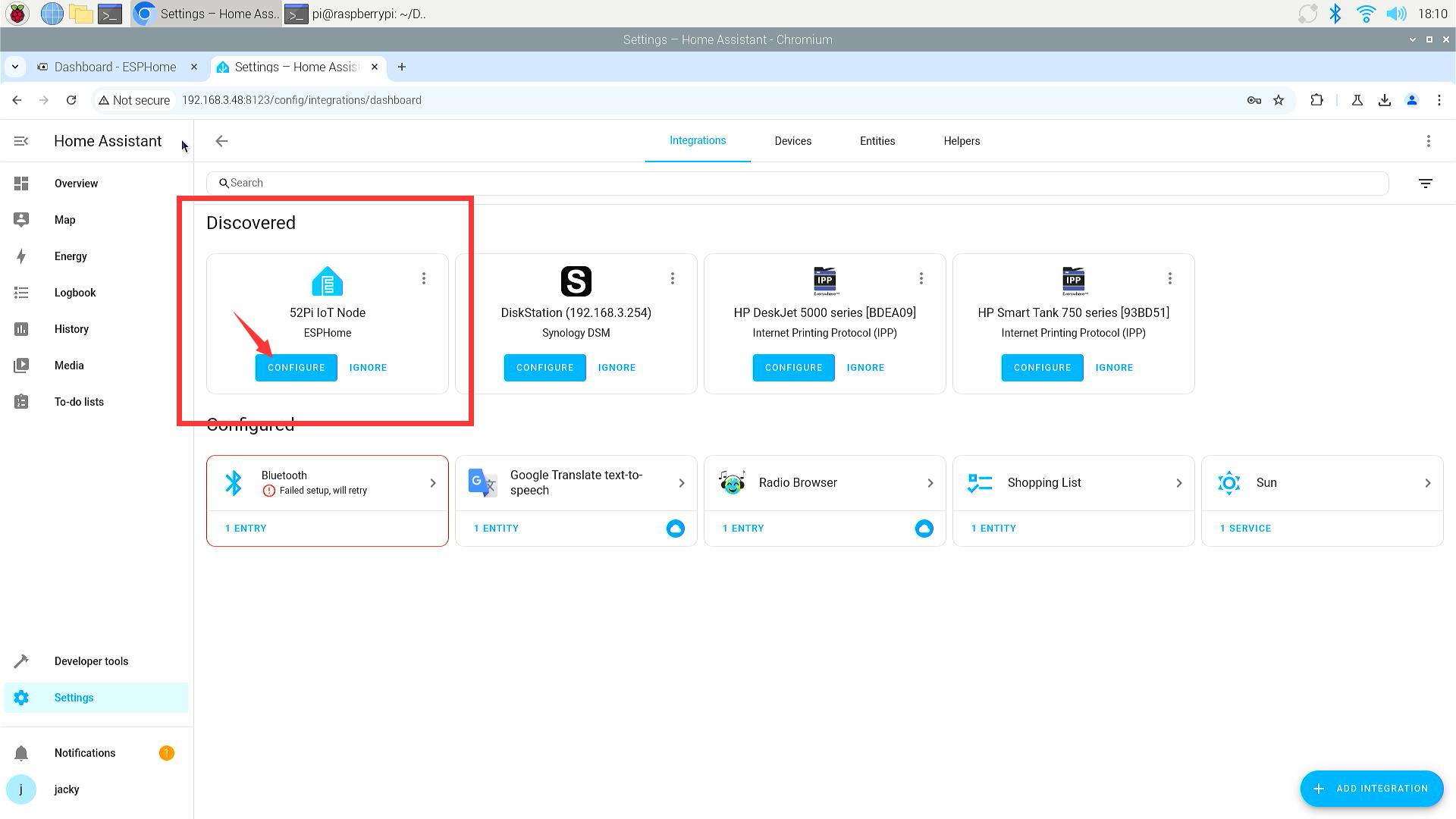Open overflow menu at top right of page

[1429, 141]
